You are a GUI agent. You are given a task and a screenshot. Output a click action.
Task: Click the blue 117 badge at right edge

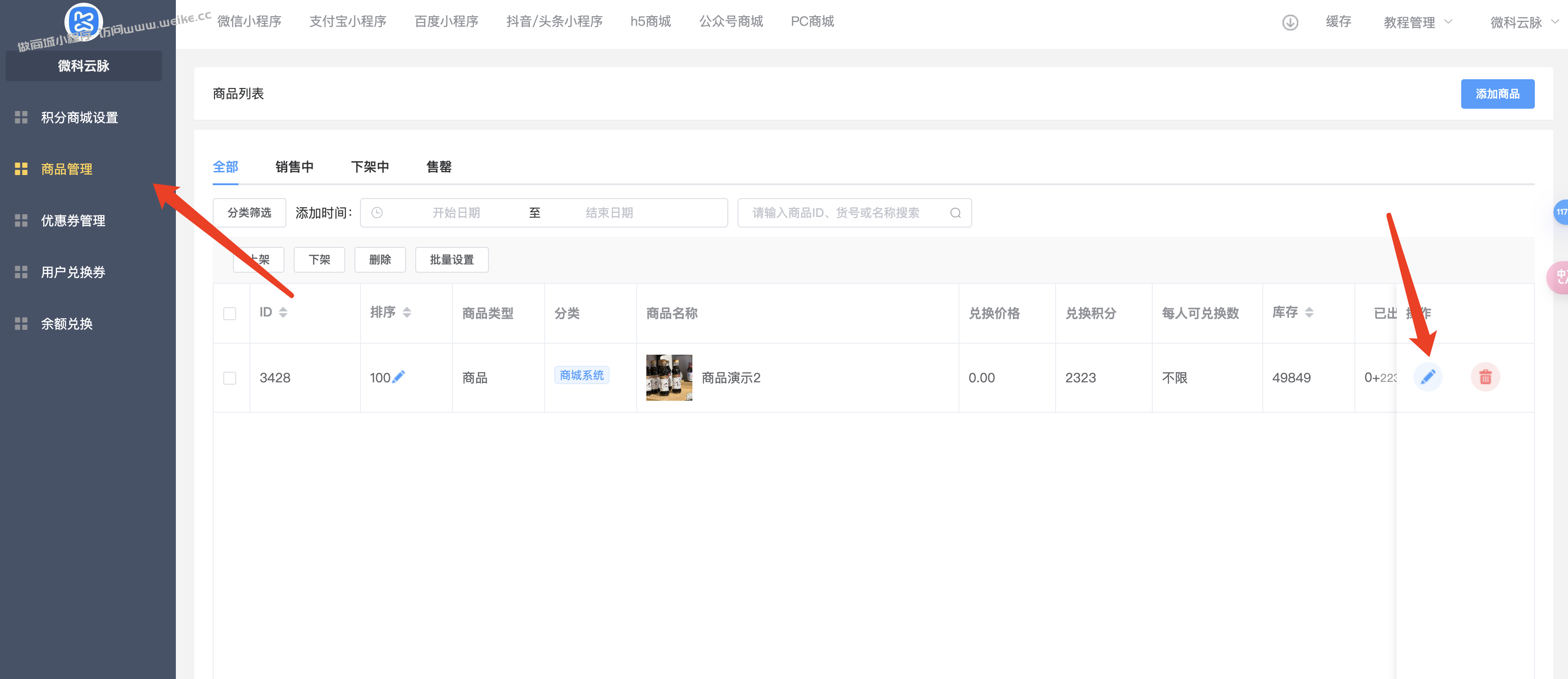point(1561,212)
